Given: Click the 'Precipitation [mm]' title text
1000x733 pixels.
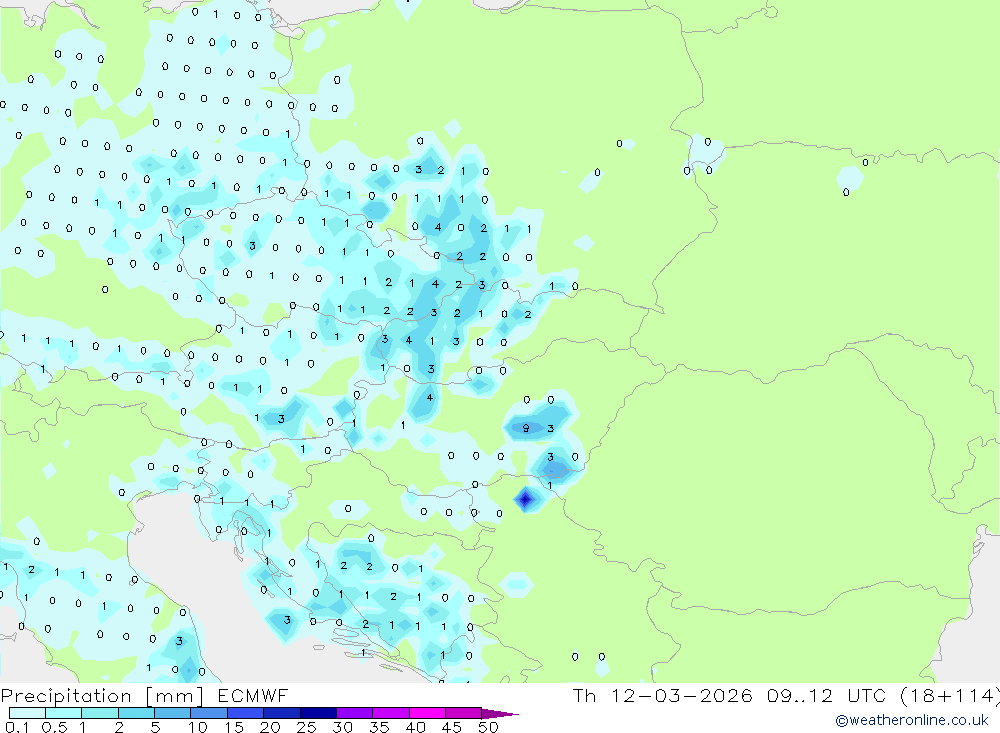Looking at the screenshot, I should tap(102, 696).
